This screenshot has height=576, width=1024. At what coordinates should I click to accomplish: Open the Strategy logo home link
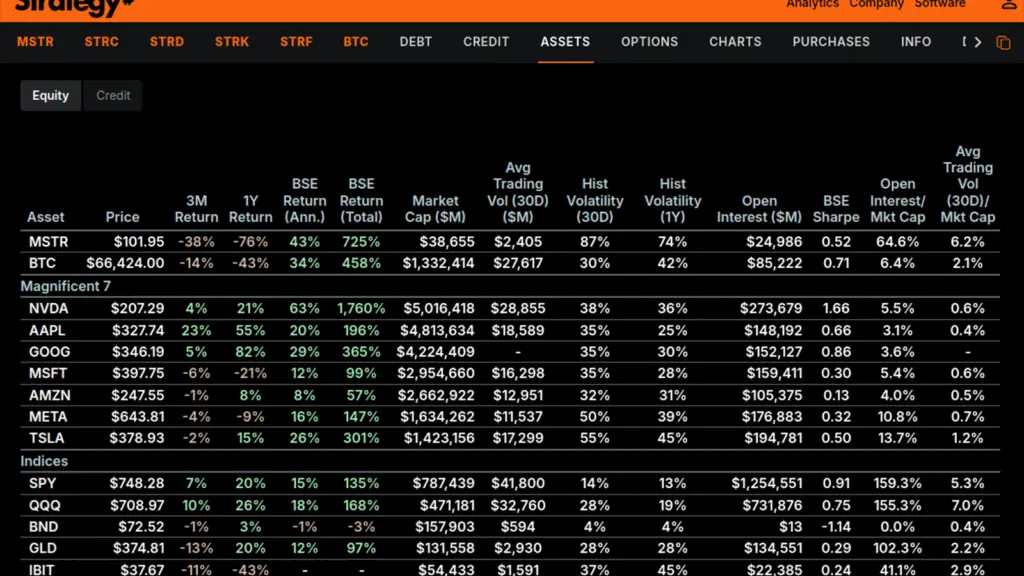coord(74,7)
